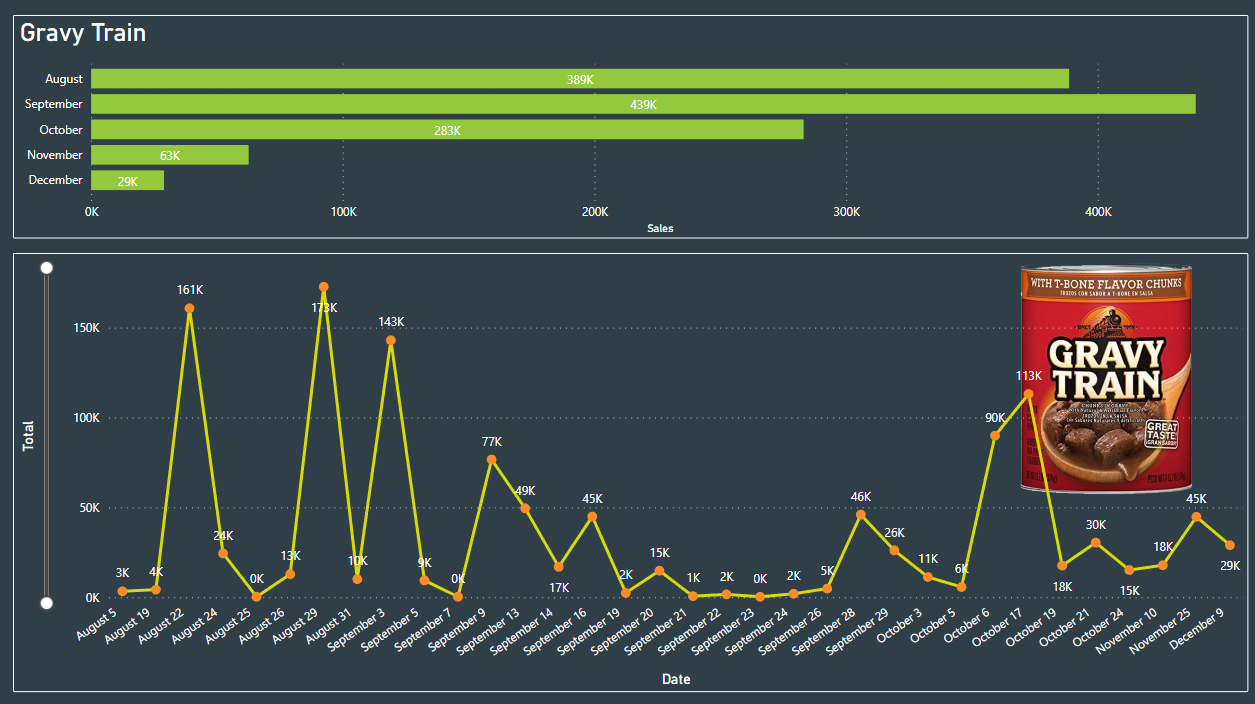
Task: Click the Gravy Train can image
Action: click(x=1106, y=378)
